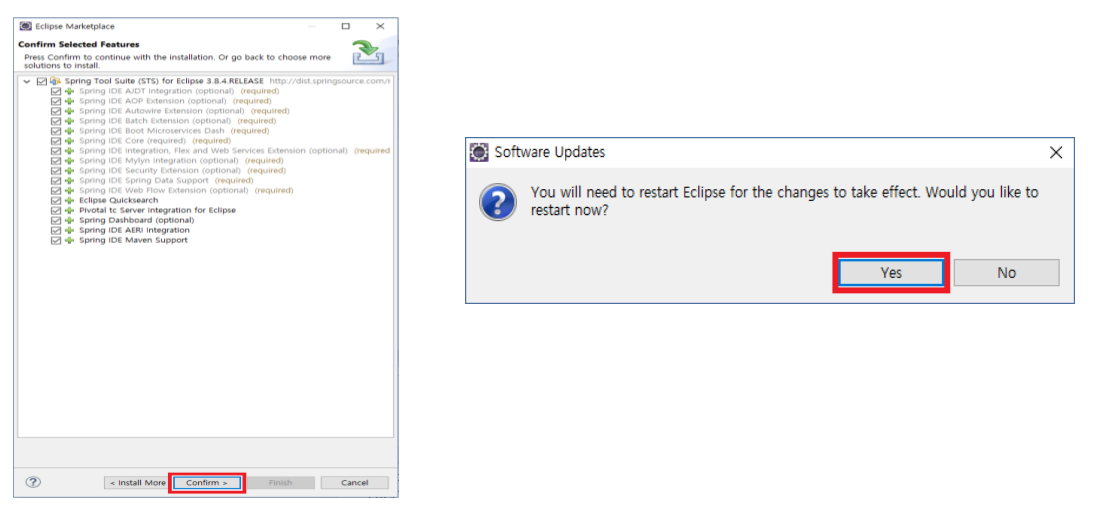
Task: Select the 'Pivotal tc Server Integration for Eclipse' text
Action: (x=157, y=210)
